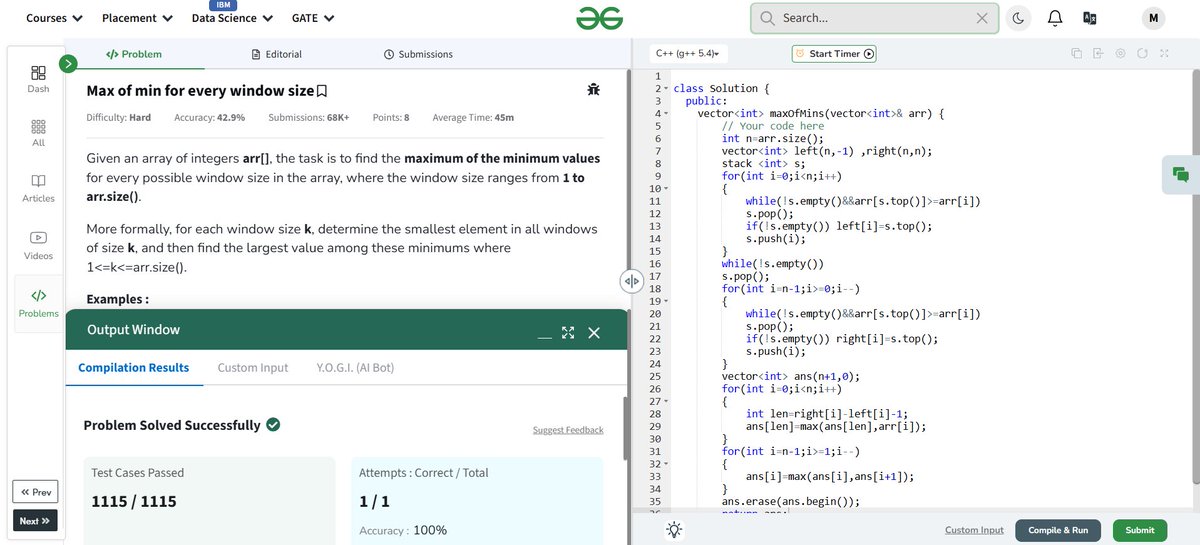Image resolution: width=1200 pixels, height=545 pixels.
Task: Click the Prev navigation button
Action: (x=35, y=492)
